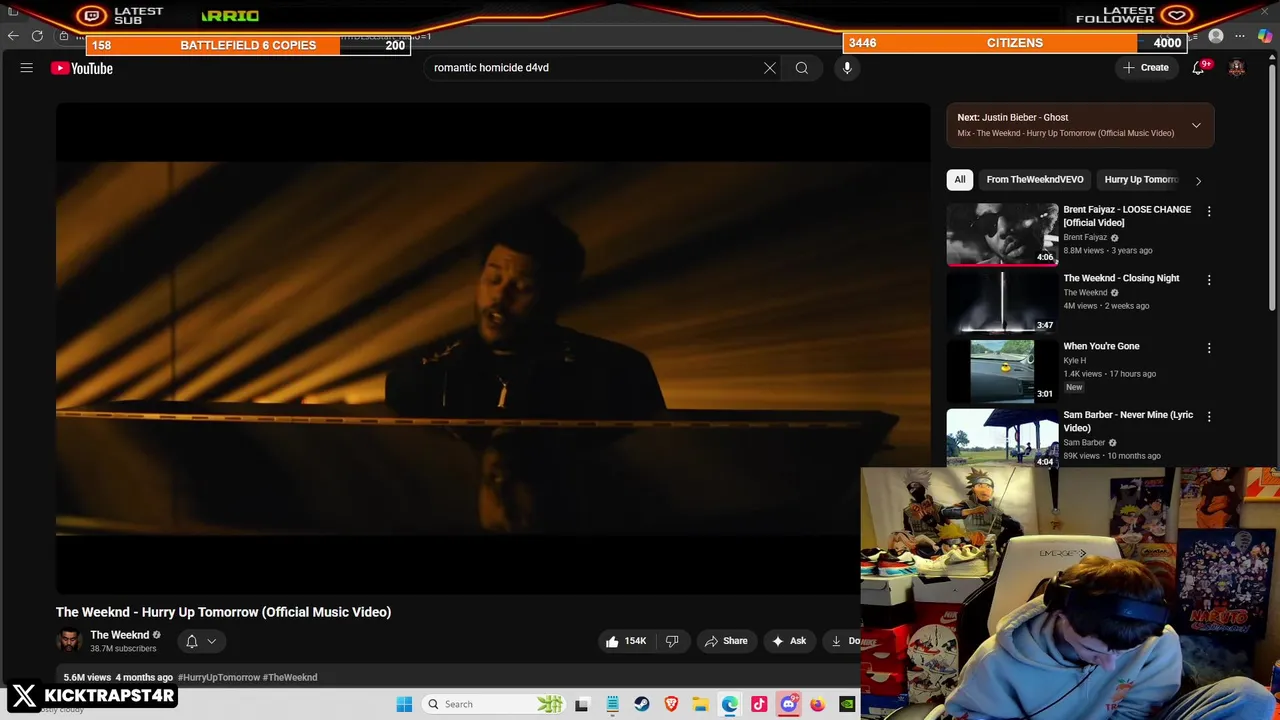Click the #TheWeeknd hashtag
Viewport: 1280px width, 720px height.
(290, 677)
